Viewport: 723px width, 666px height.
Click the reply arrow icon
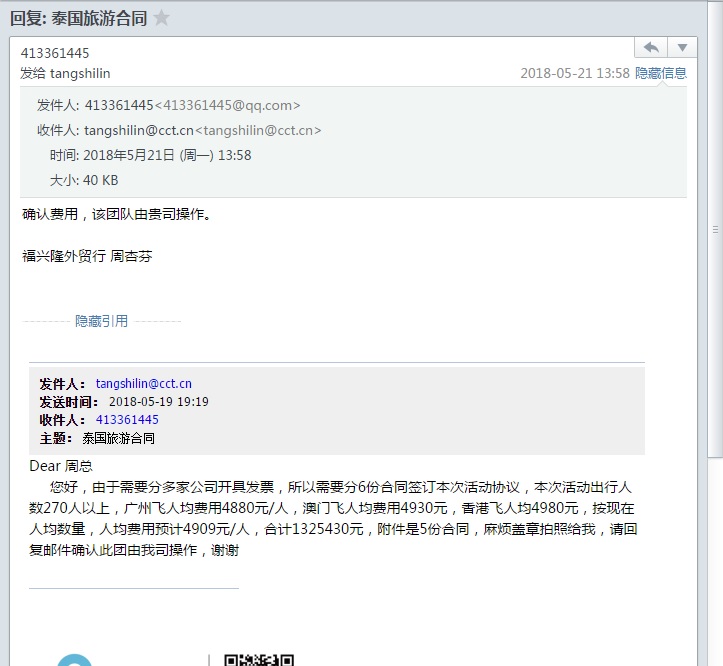click(651, 47)
